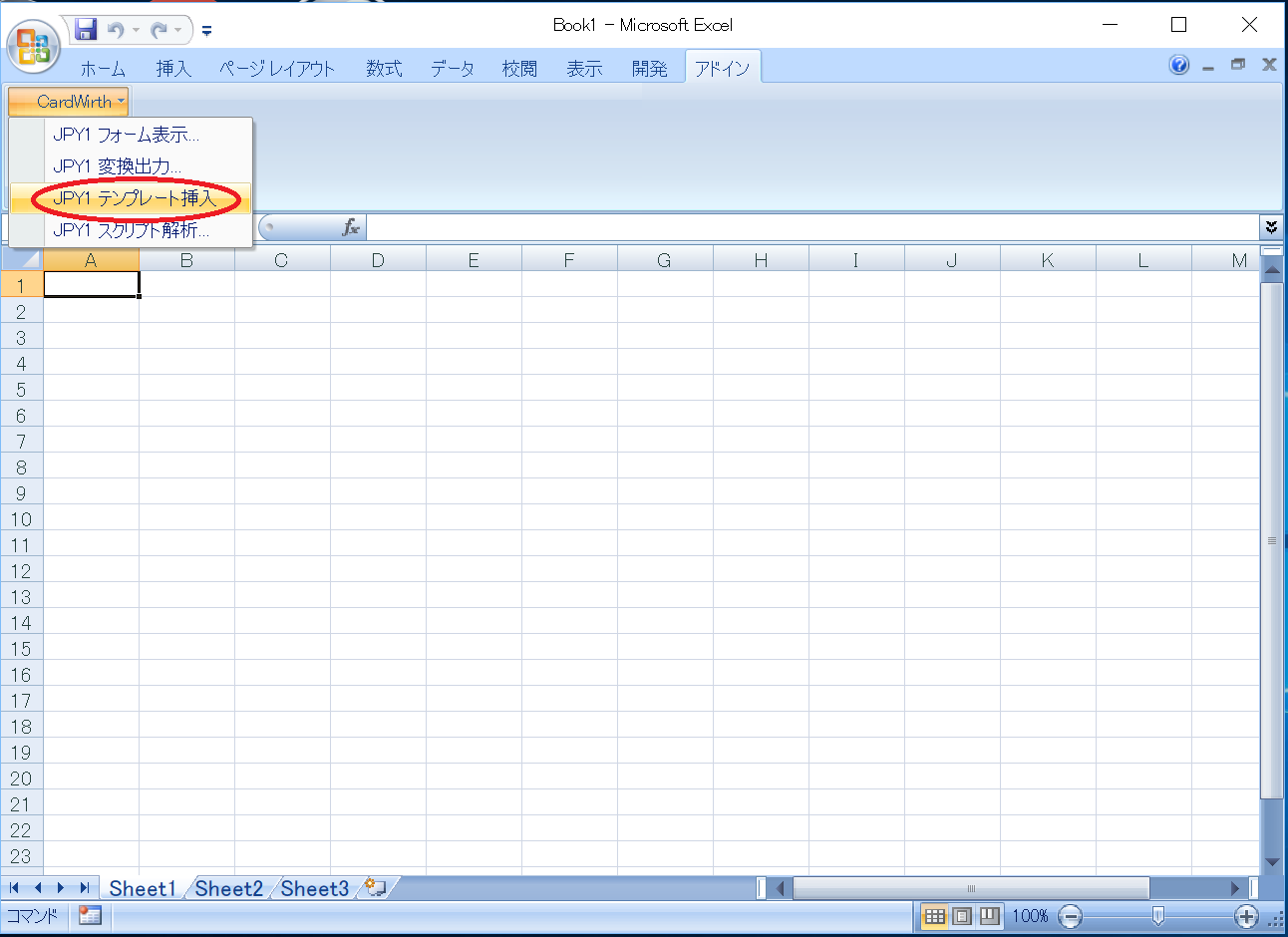Open the 校閲 ribbon tab
This screenshot has width=1288, height=937.
(x=519, y=68)
